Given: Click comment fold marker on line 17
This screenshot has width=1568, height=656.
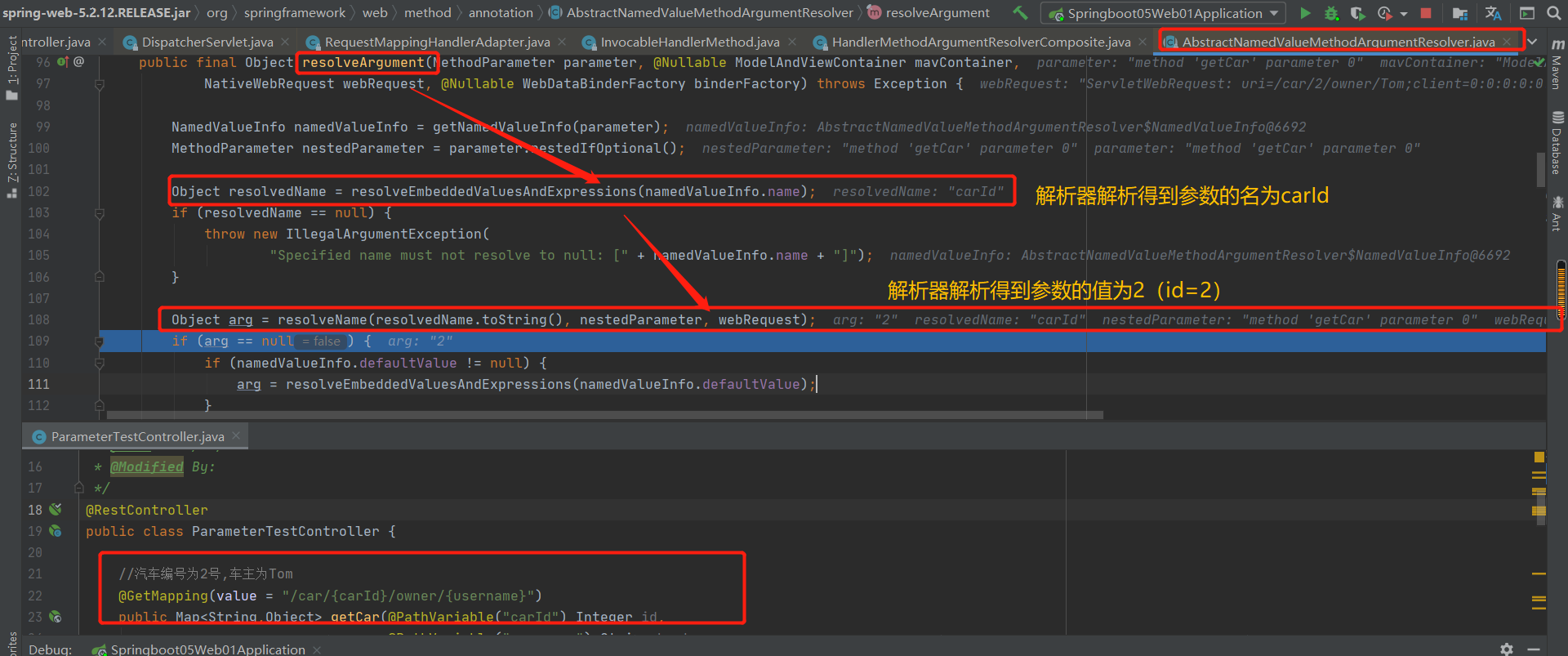Looking at the screenshot, I should point(79,488).
